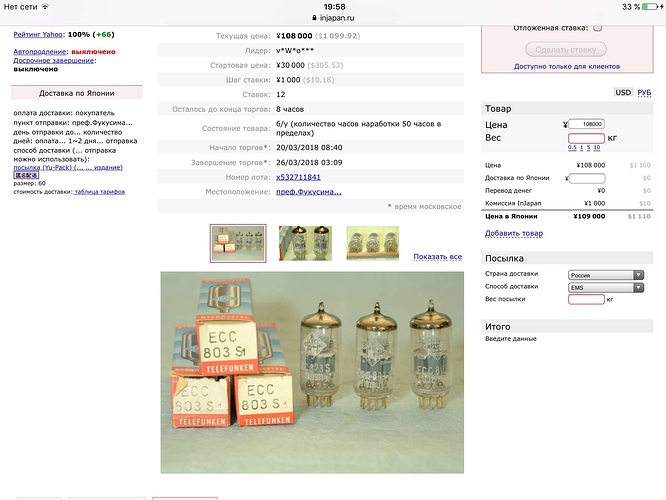Screen dimensions: 666x500
Task: Click the Вес посылки input field
Action: tap(586, 299)
